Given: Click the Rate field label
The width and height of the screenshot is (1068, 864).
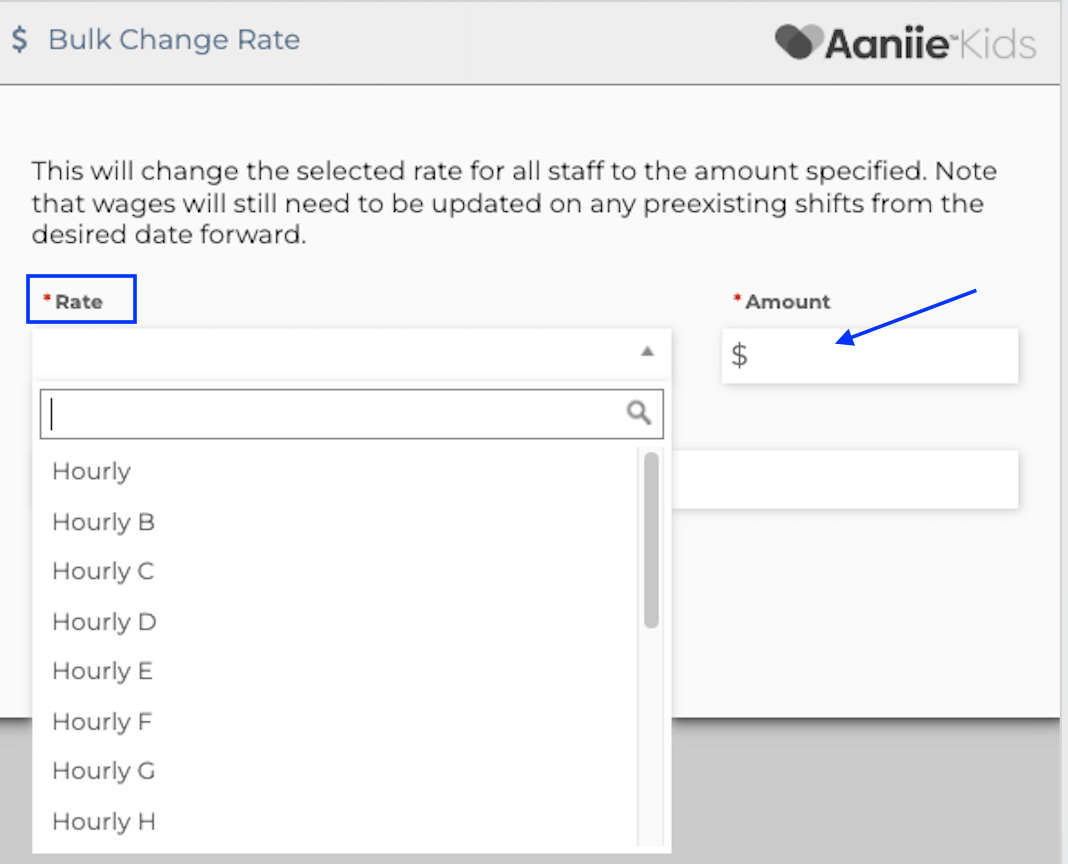Looking at the screenshot, I should [x=79, y=301].
